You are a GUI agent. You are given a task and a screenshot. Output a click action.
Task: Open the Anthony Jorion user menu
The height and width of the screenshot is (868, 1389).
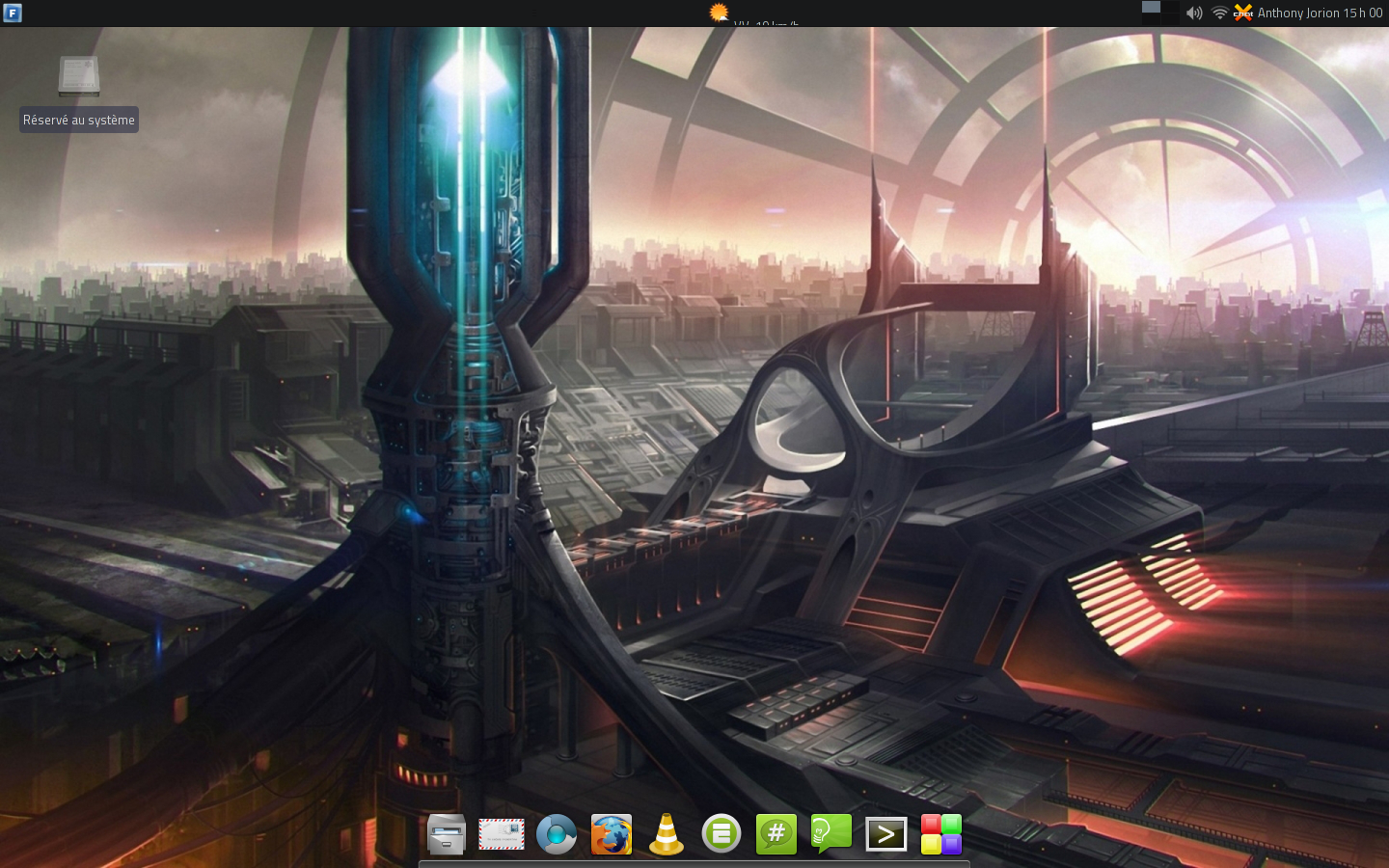point(1298,13)
